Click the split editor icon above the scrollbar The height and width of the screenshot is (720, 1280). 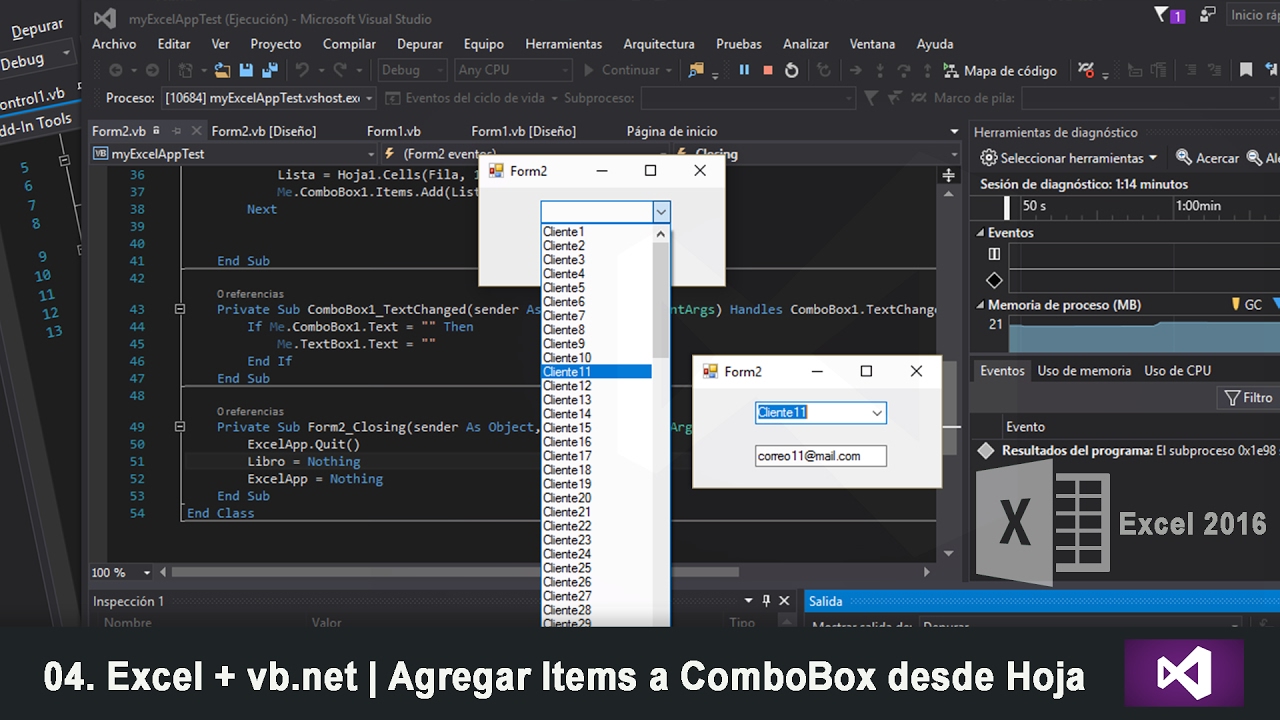(x=948, y=175)
